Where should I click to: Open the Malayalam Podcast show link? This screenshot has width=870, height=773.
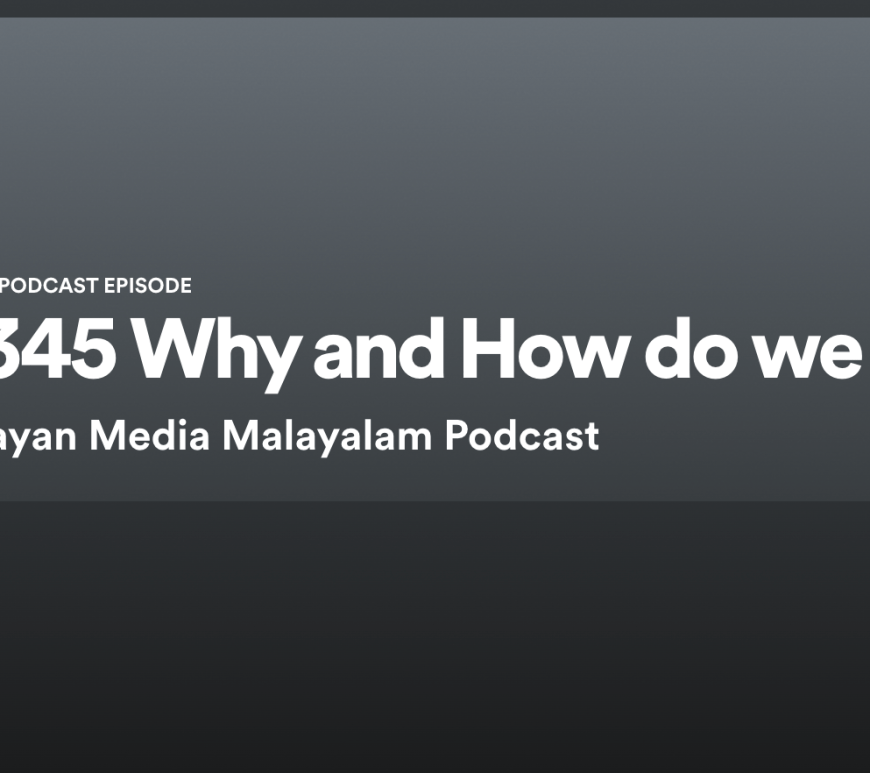[300, 436]
